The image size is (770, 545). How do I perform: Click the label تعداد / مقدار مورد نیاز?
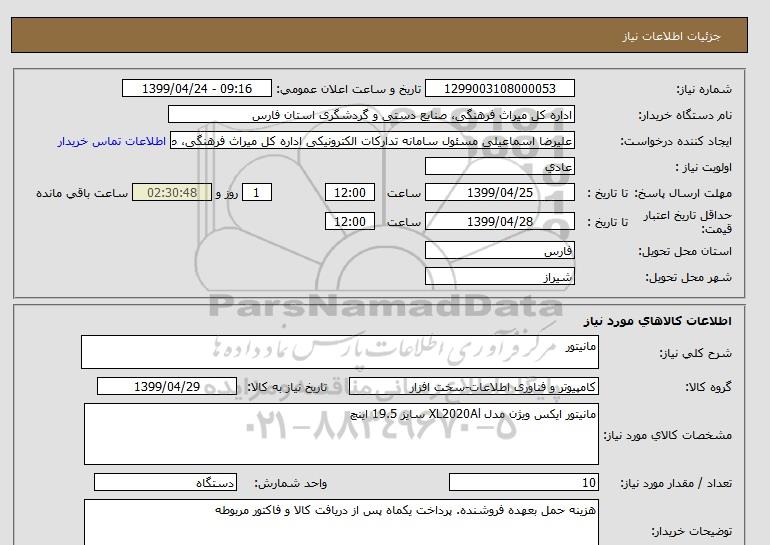pyautogui.click(x=676, y=484)
